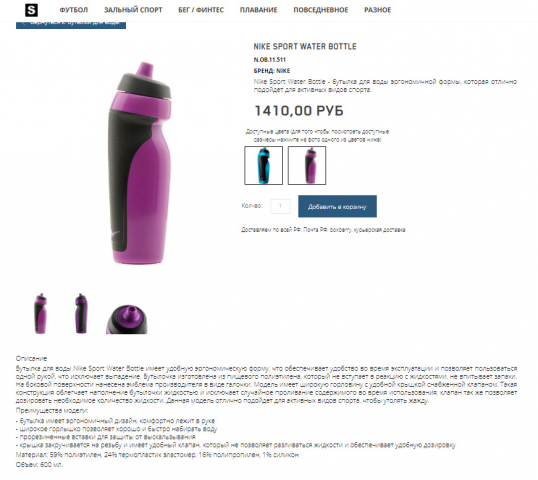The width and height of the screenshot is (538, 480).
Task: Add the bottle to the cart
Action: click(337, 206)
